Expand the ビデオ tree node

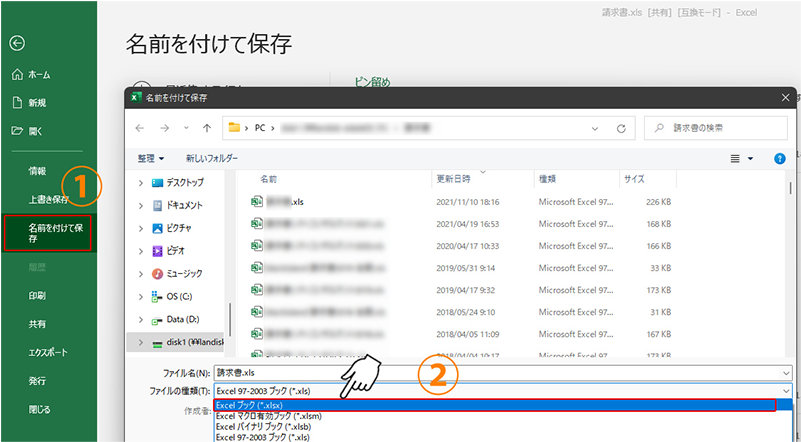click(x=141, y=251)
